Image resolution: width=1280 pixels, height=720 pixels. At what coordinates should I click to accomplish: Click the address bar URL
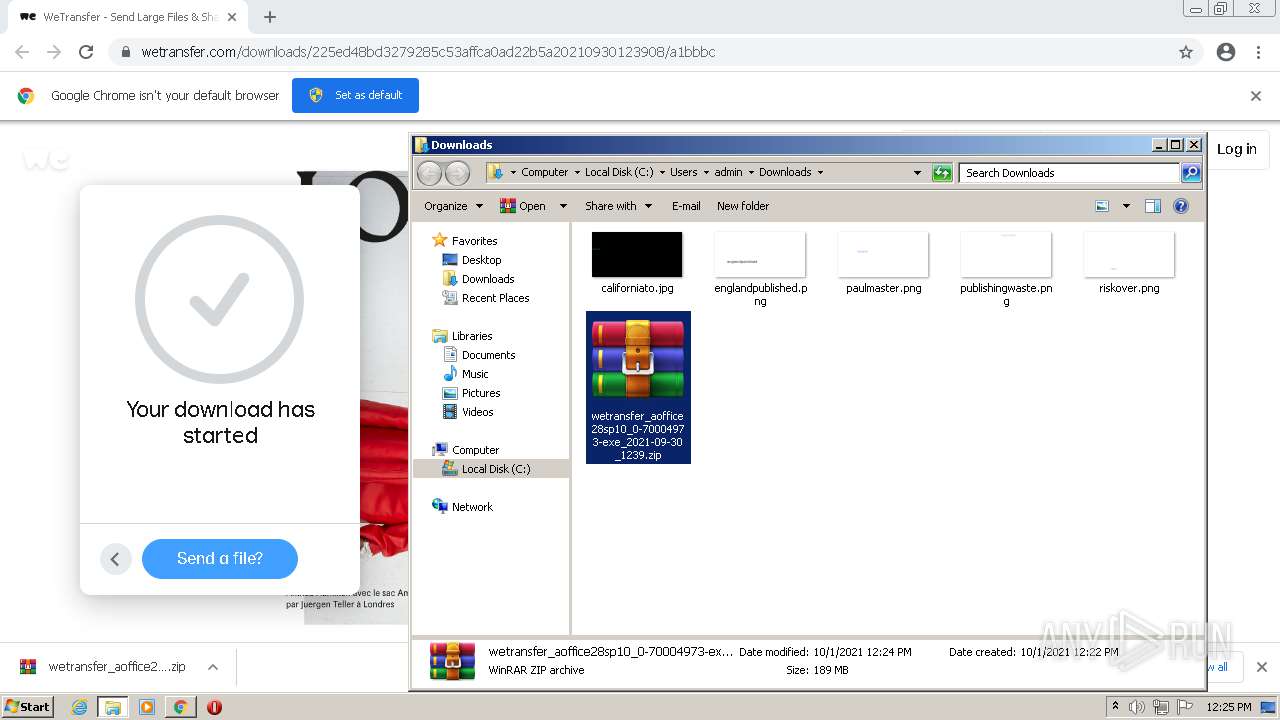[x=428, y=52]
